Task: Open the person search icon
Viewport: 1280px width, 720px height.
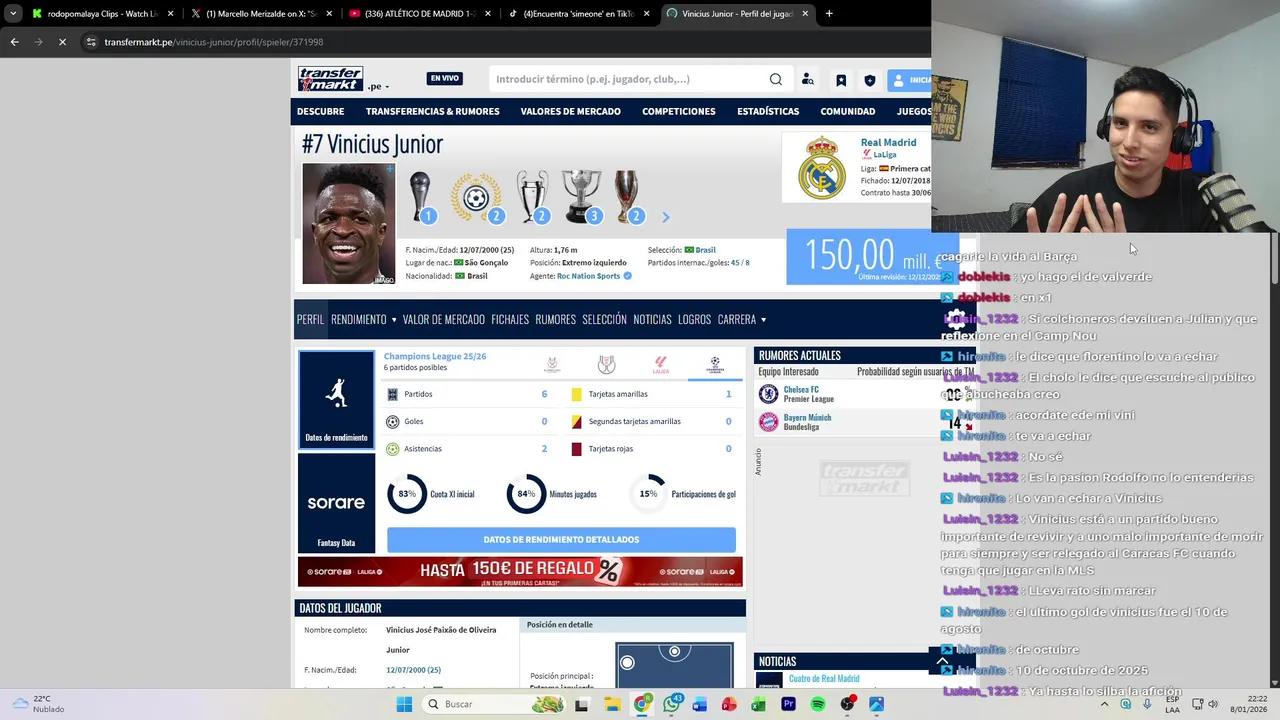Action: coord(808,80)
